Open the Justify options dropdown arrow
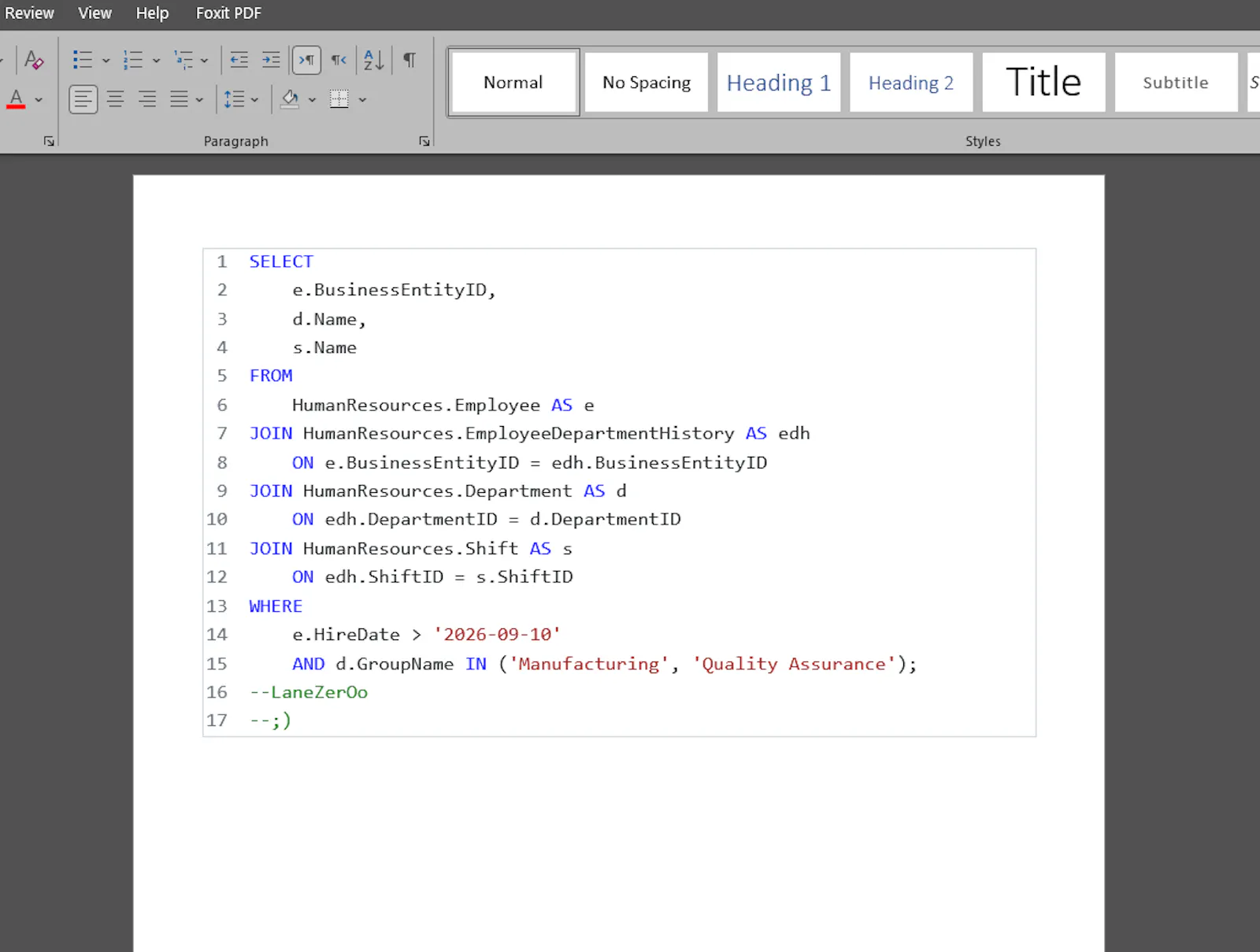 pyautogui.click(x=199, y=100)
